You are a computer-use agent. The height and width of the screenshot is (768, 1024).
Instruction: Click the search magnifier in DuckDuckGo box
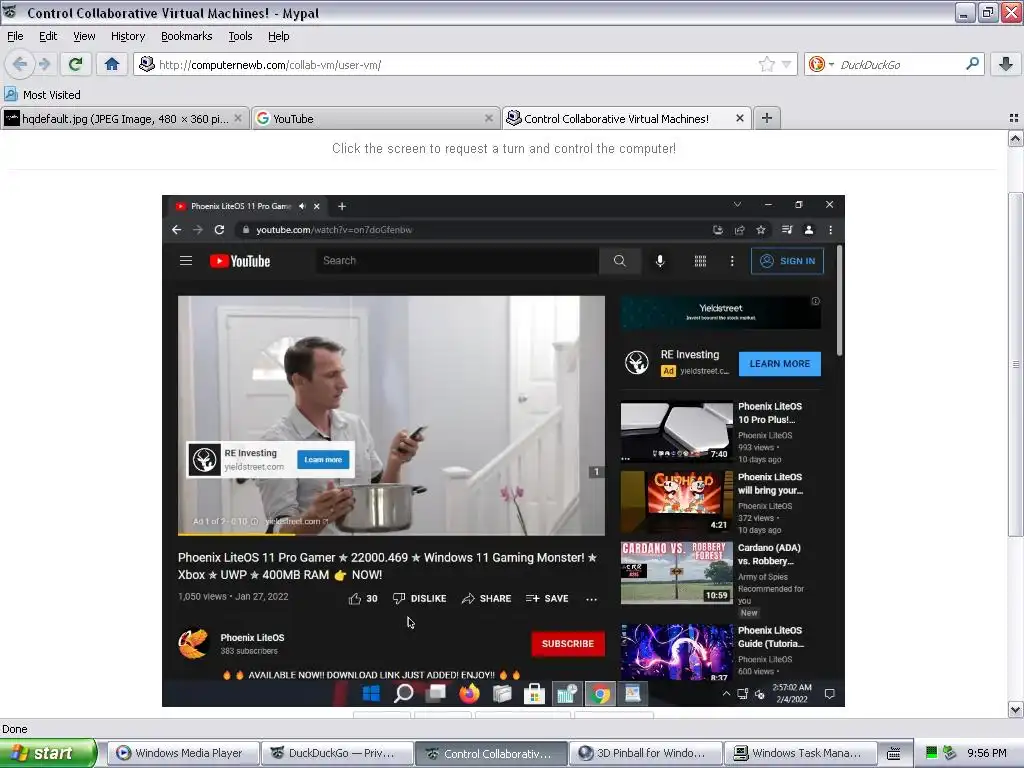(972, 64)
